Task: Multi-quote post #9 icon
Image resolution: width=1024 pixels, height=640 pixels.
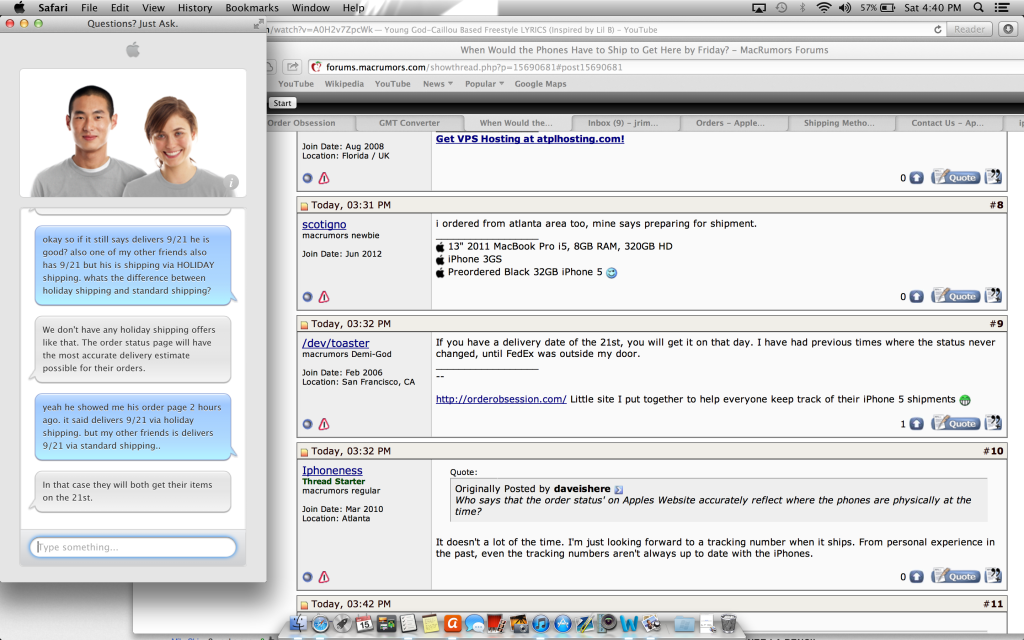Action: [993, 423]
